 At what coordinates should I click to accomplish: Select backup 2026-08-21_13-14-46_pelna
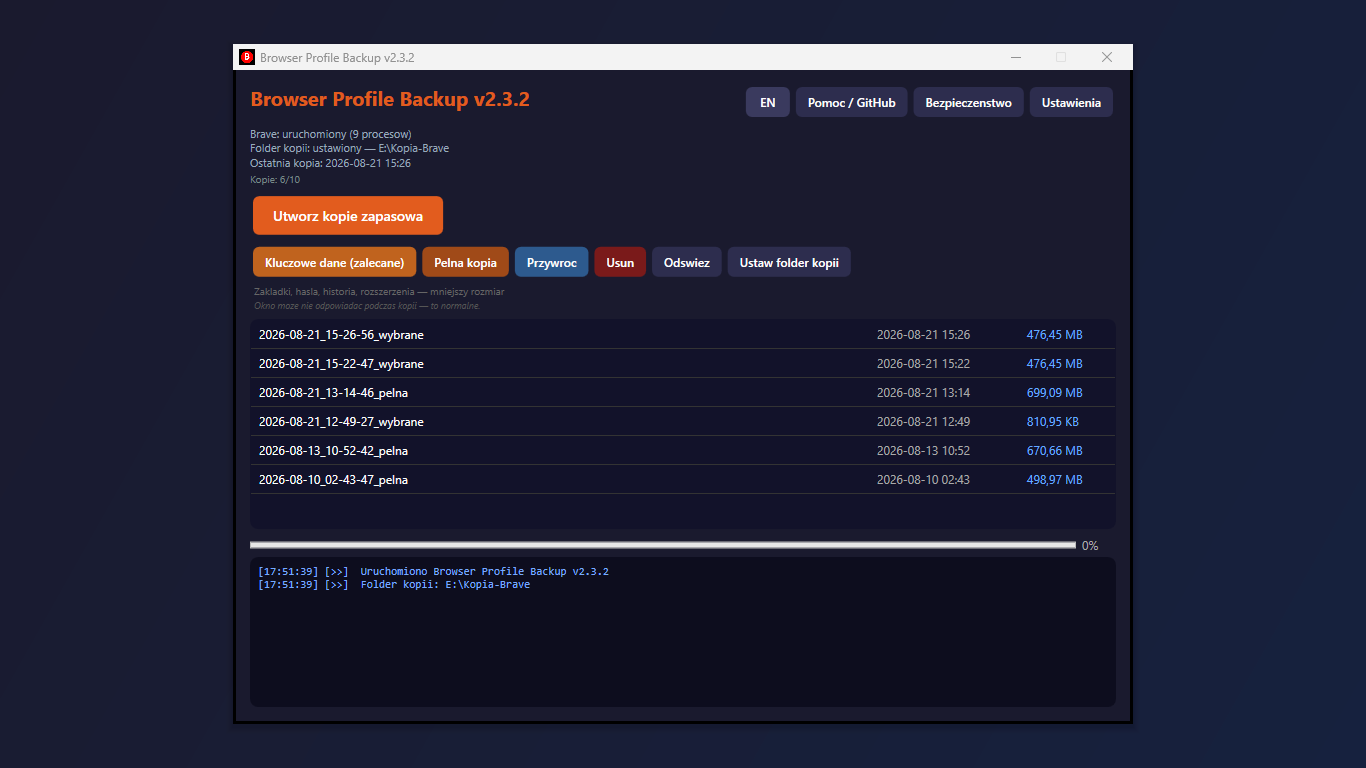click(682, 393)
